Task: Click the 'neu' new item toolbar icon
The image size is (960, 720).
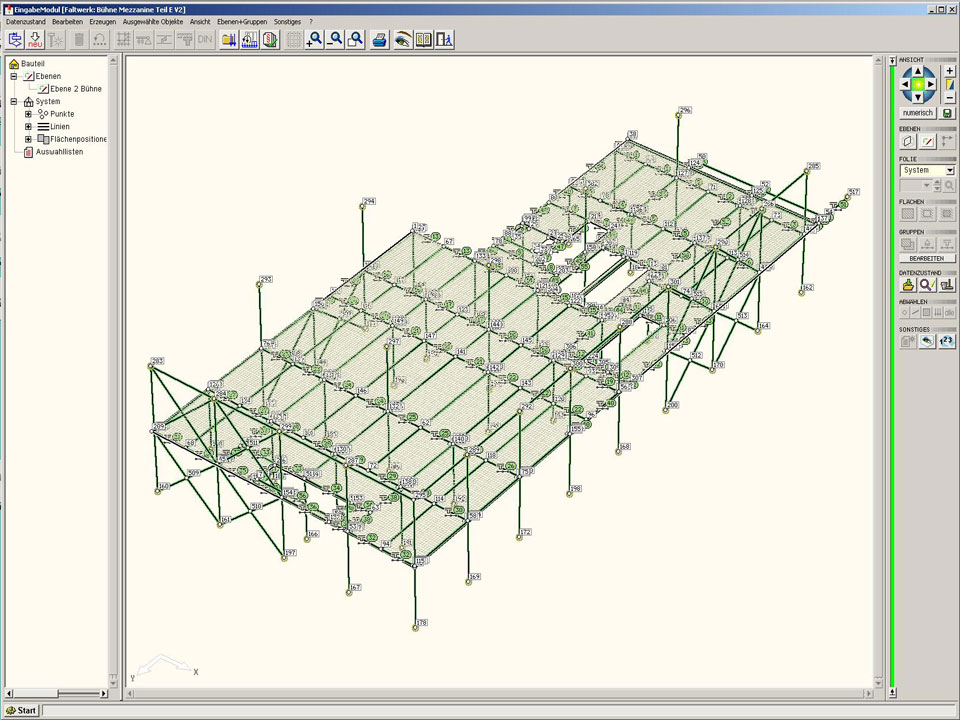Action: coord(35,40)
